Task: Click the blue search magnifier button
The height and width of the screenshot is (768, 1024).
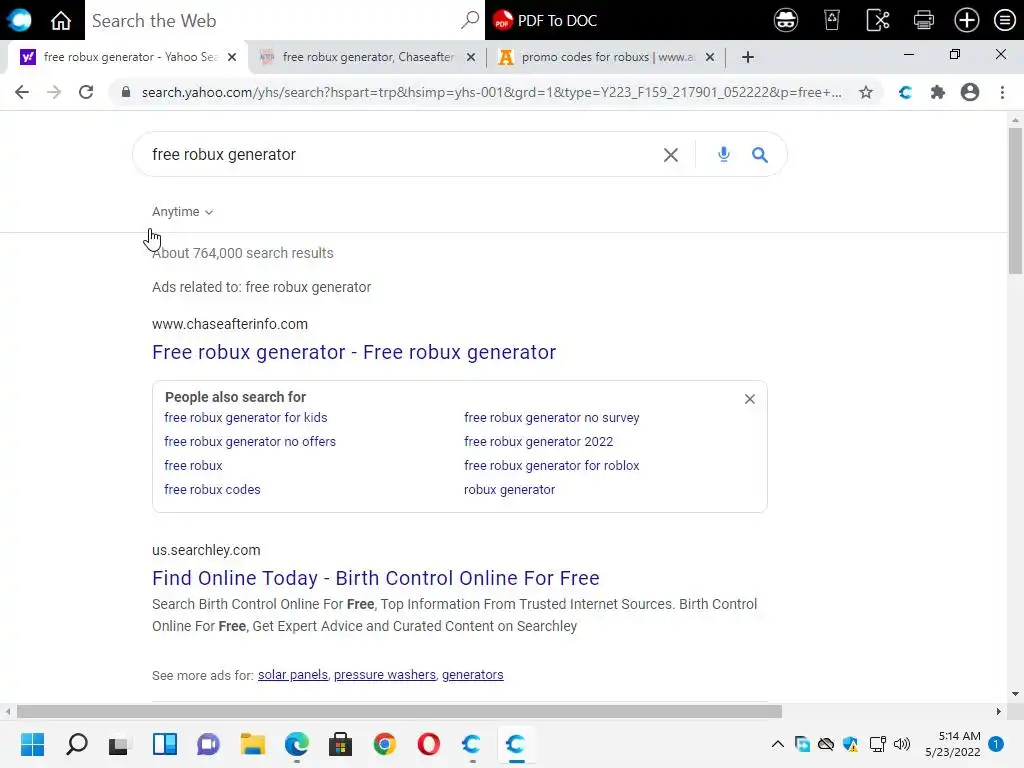Action: pyautogui.click(x=760, y=155)
